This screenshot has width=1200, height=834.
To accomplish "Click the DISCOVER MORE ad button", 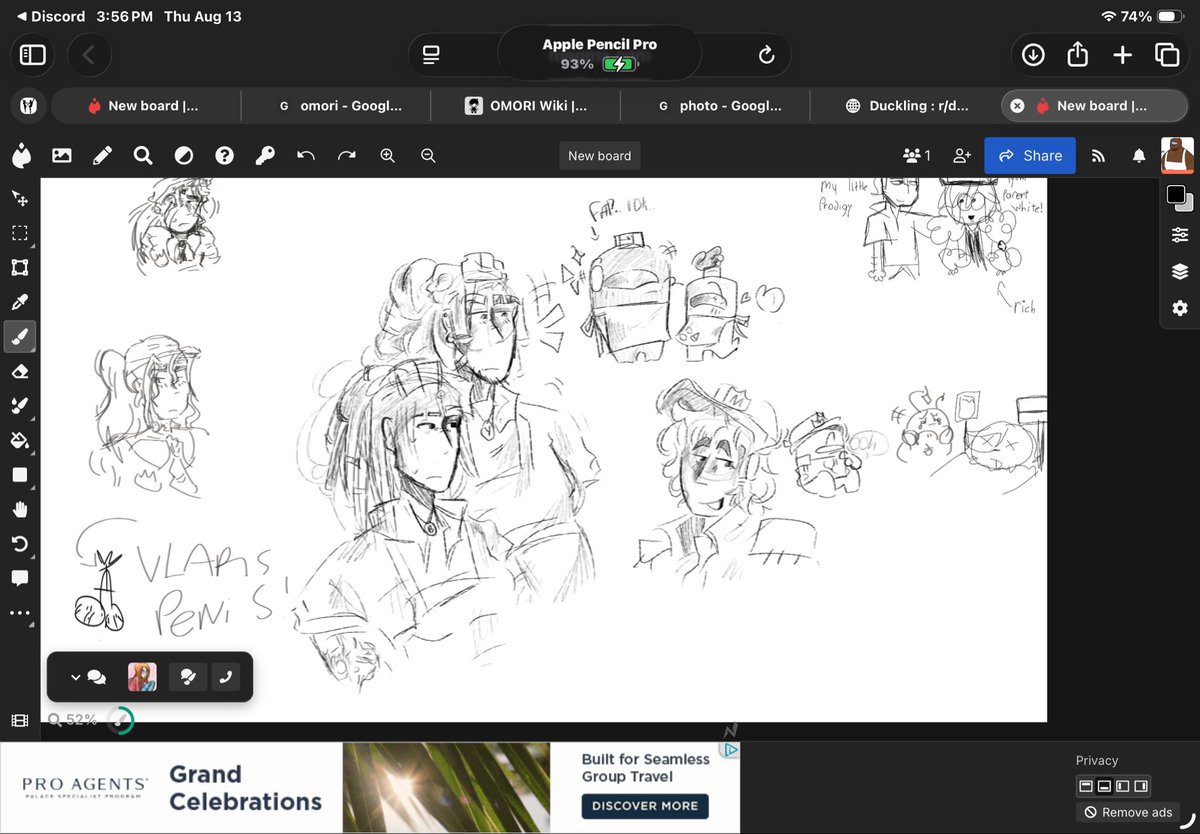I will pos(645,805).
